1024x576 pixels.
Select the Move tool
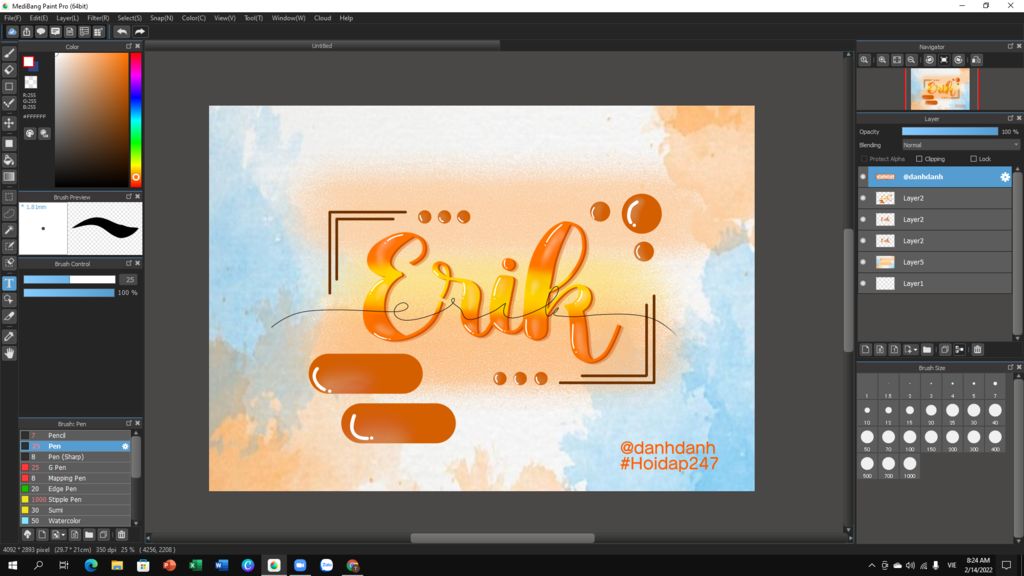pos(9,123)
